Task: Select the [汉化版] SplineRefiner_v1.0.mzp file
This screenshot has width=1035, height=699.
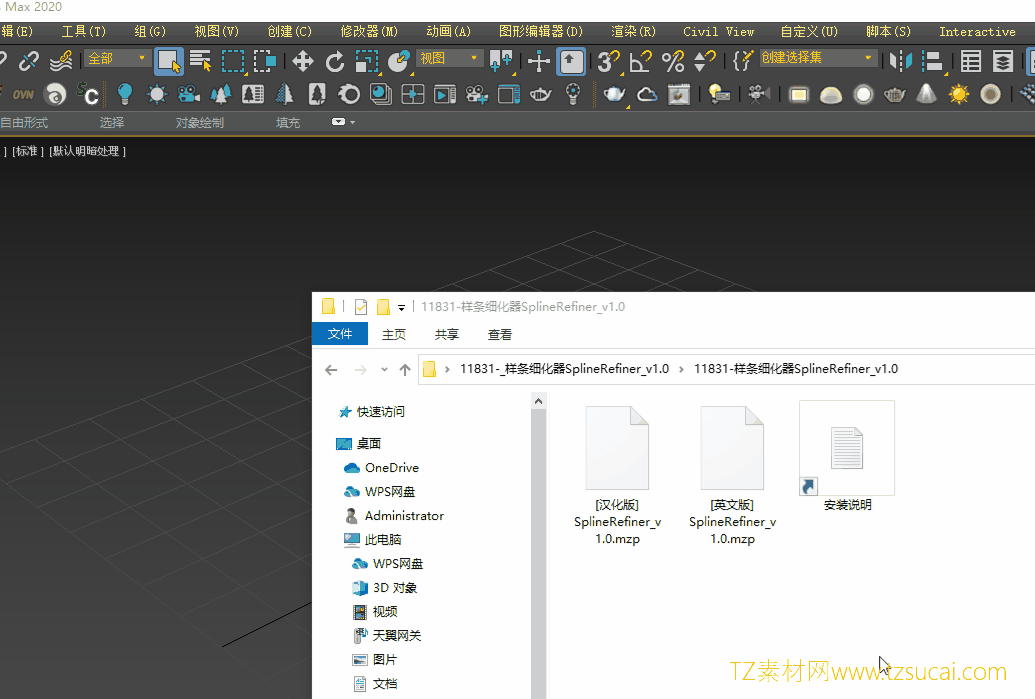Action: coord(618,477)
